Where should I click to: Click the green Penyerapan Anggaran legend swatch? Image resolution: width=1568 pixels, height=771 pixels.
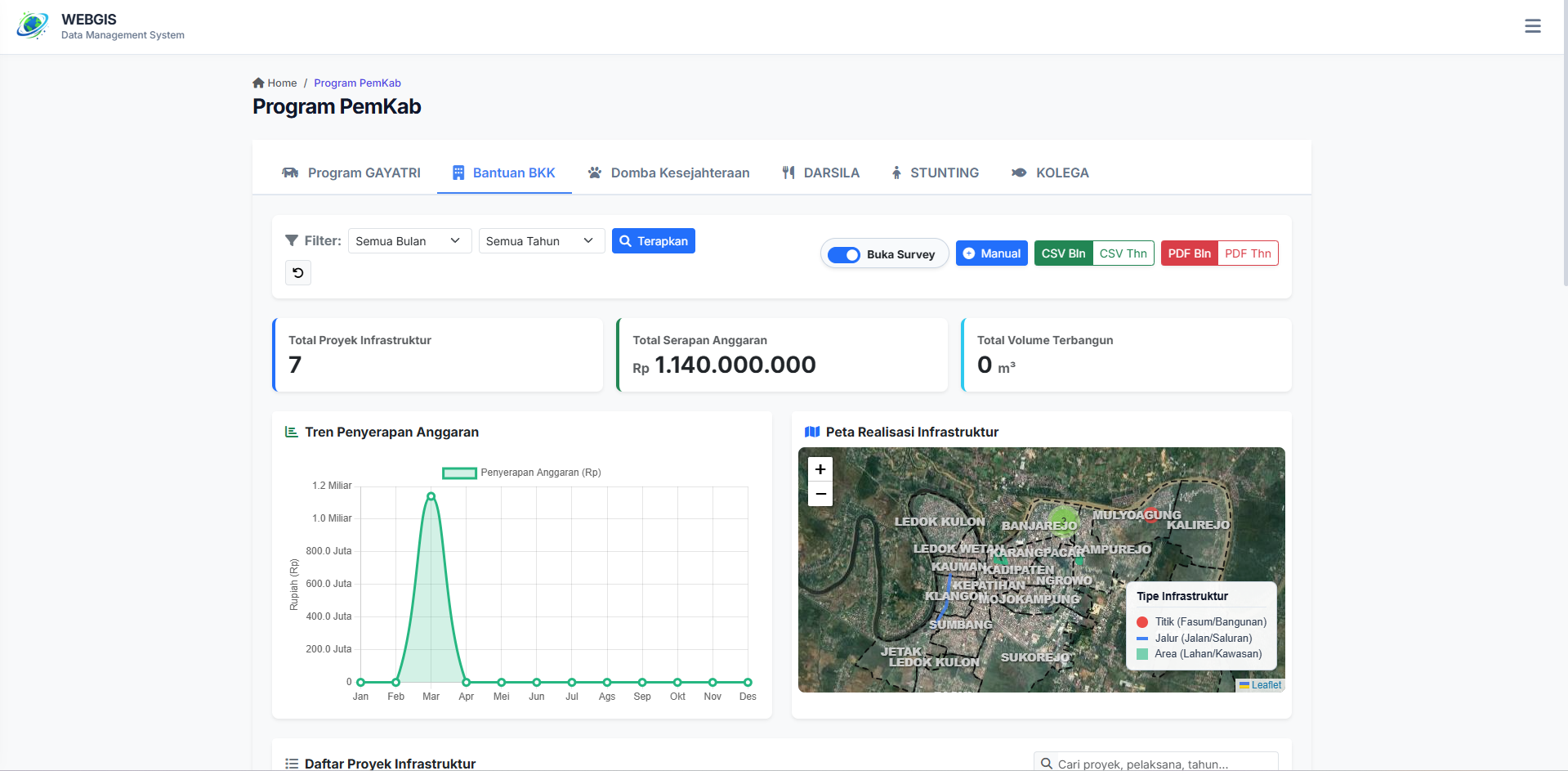[x=458, y=473]
